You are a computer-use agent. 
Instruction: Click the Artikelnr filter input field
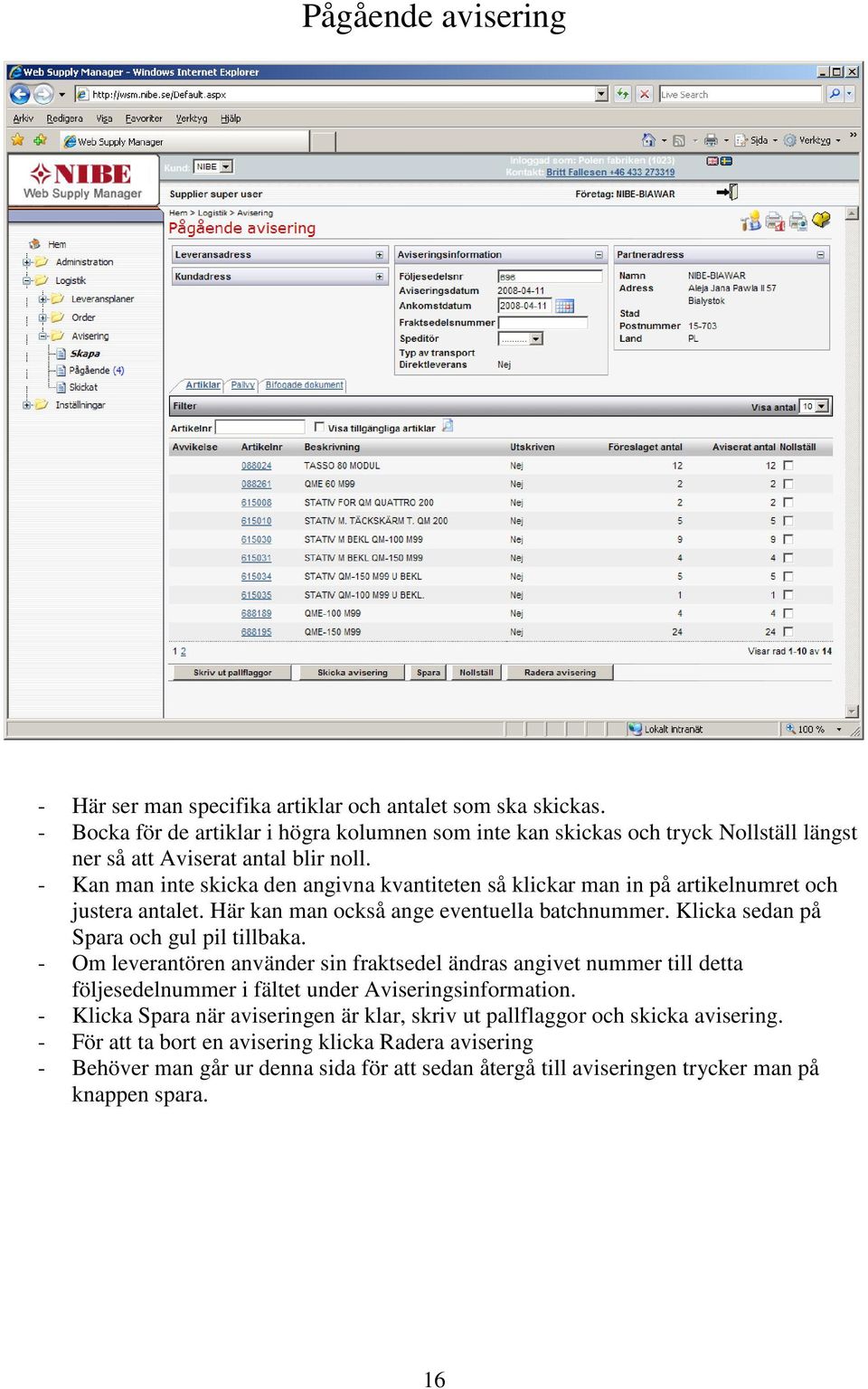[x=260, y=427]
